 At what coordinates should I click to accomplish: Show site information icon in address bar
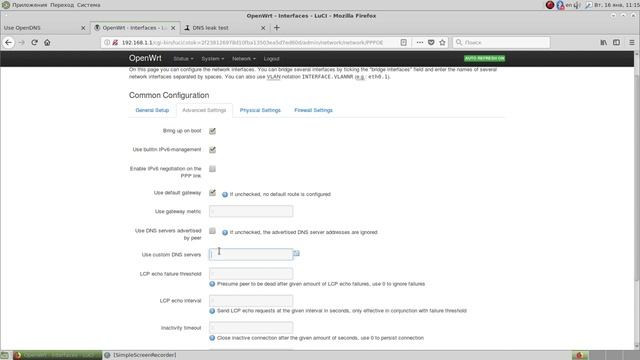point(107,42)
